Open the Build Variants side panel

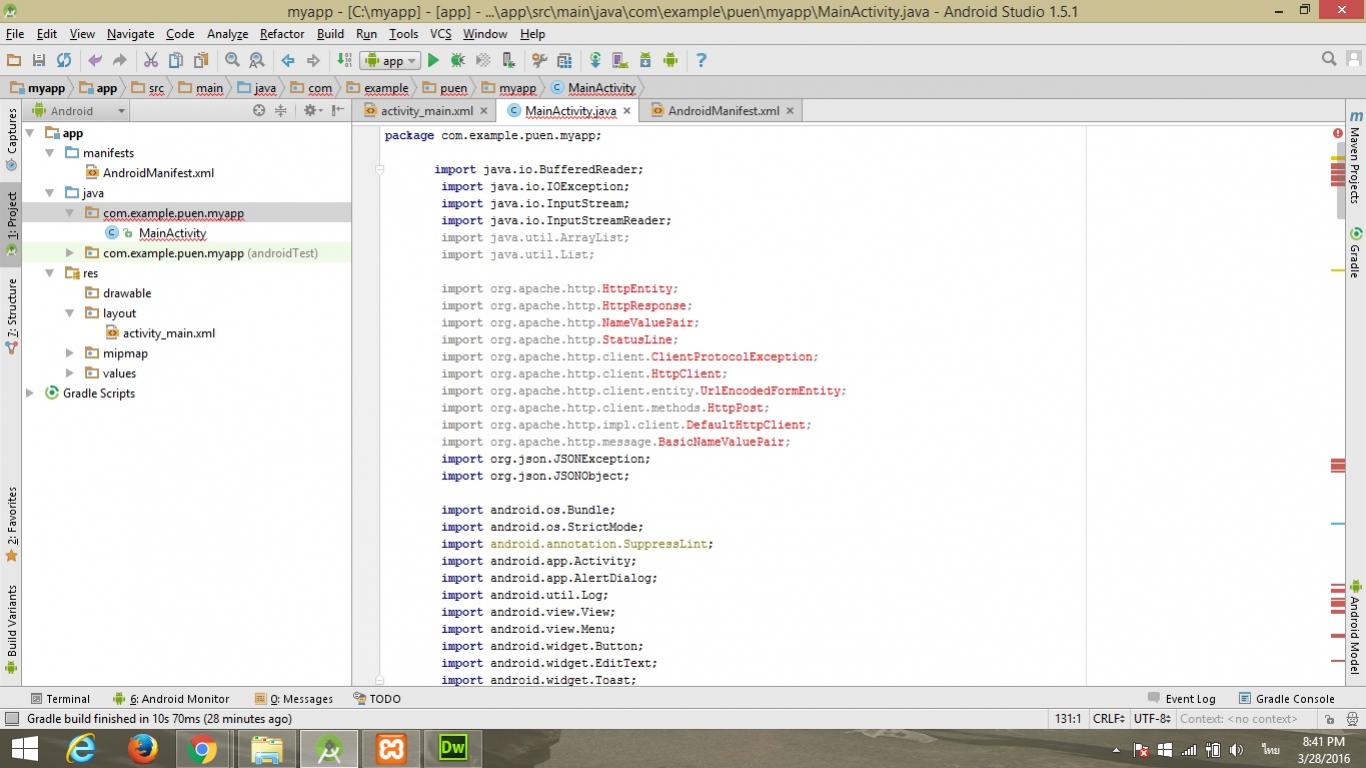click(12, 628)
